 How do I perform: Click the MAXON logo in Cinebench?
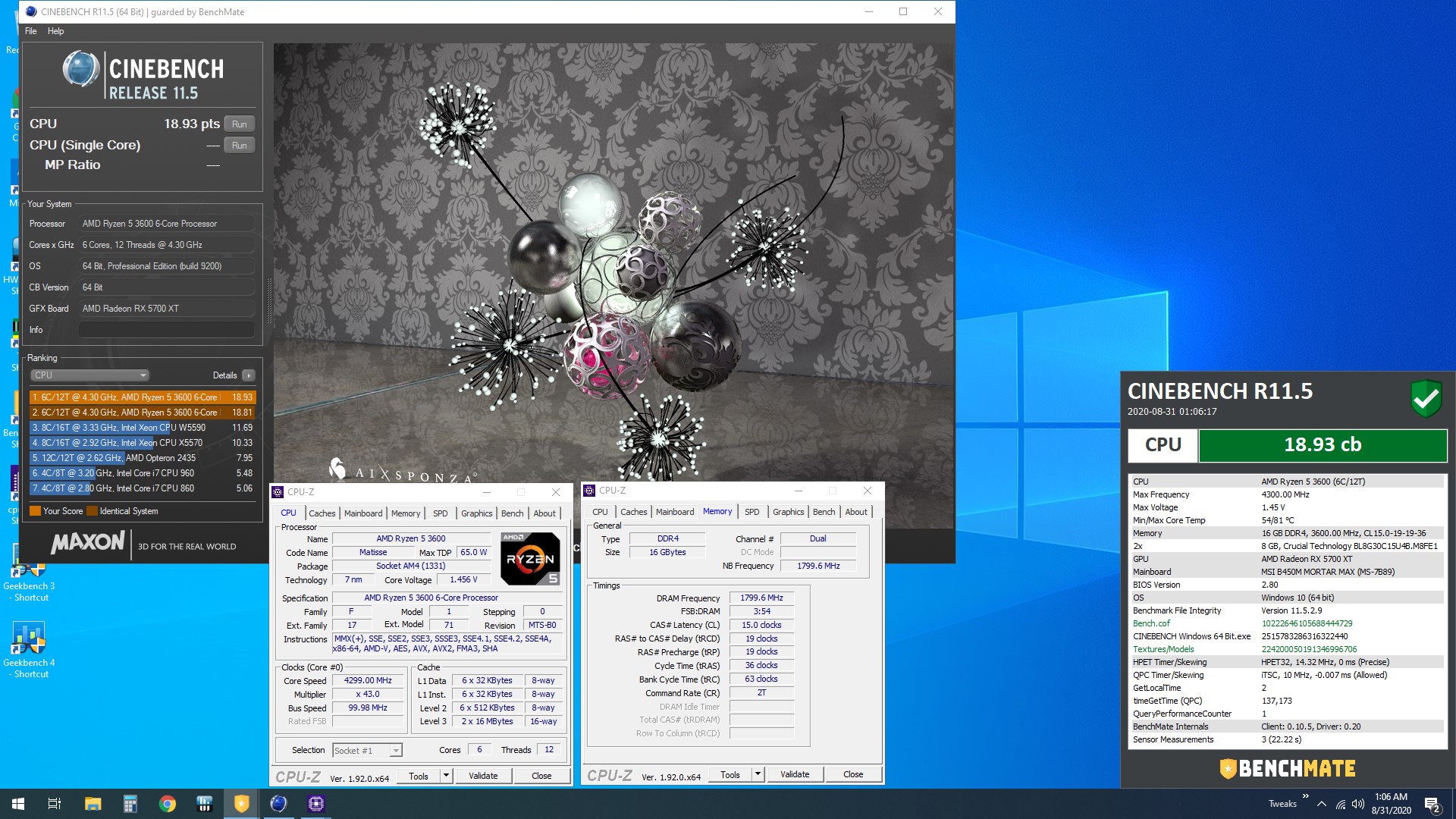point(87,542)
